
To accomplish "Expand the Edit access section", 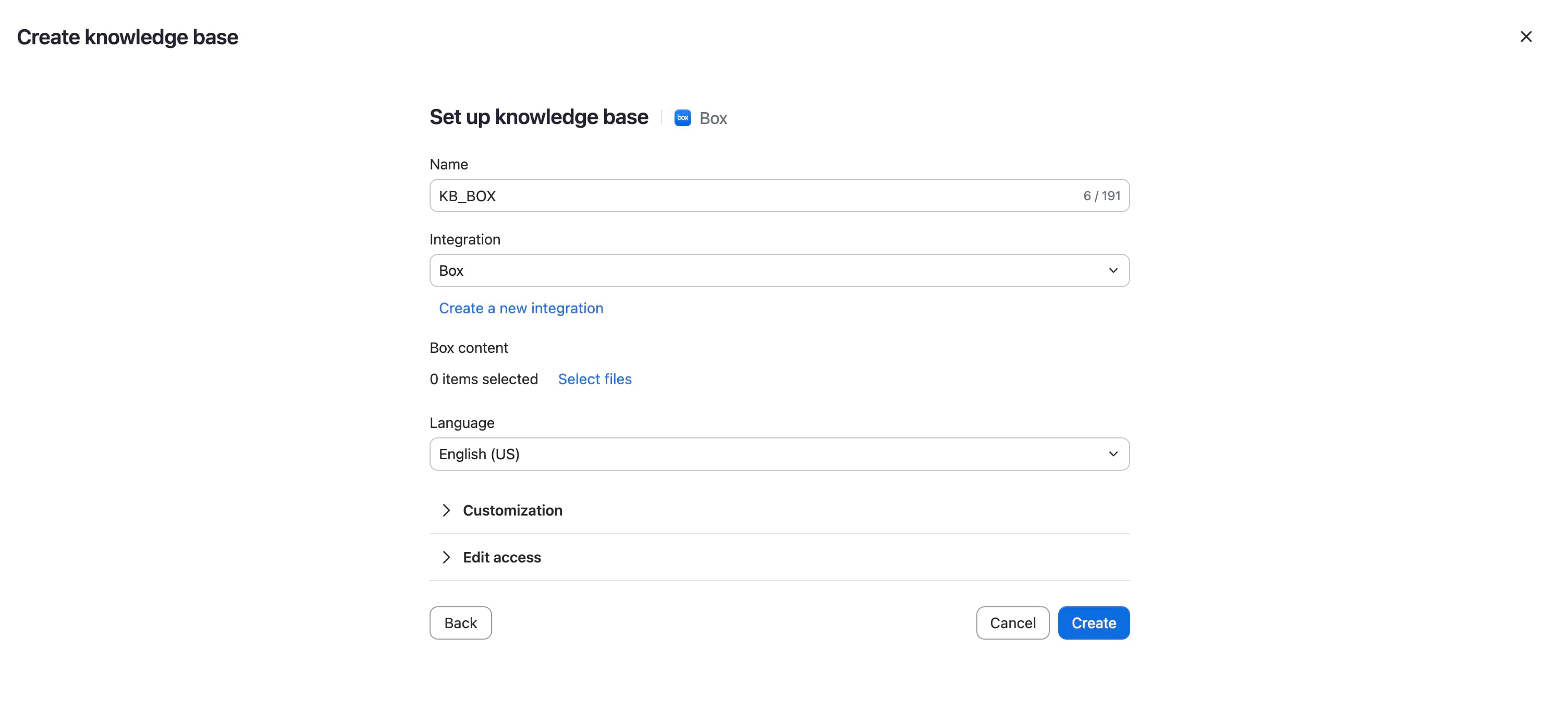I will 502,557.
